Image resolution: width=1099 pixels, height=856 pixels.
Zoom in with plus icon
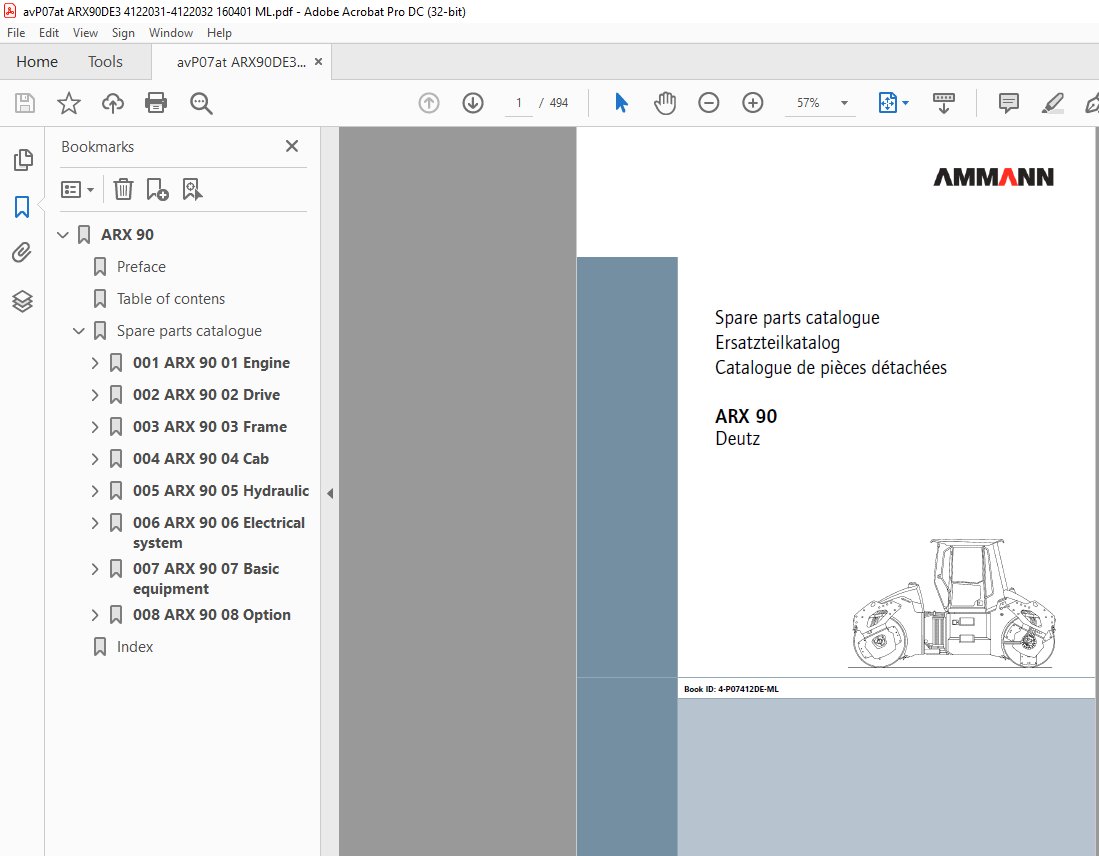tap(753, 103)
